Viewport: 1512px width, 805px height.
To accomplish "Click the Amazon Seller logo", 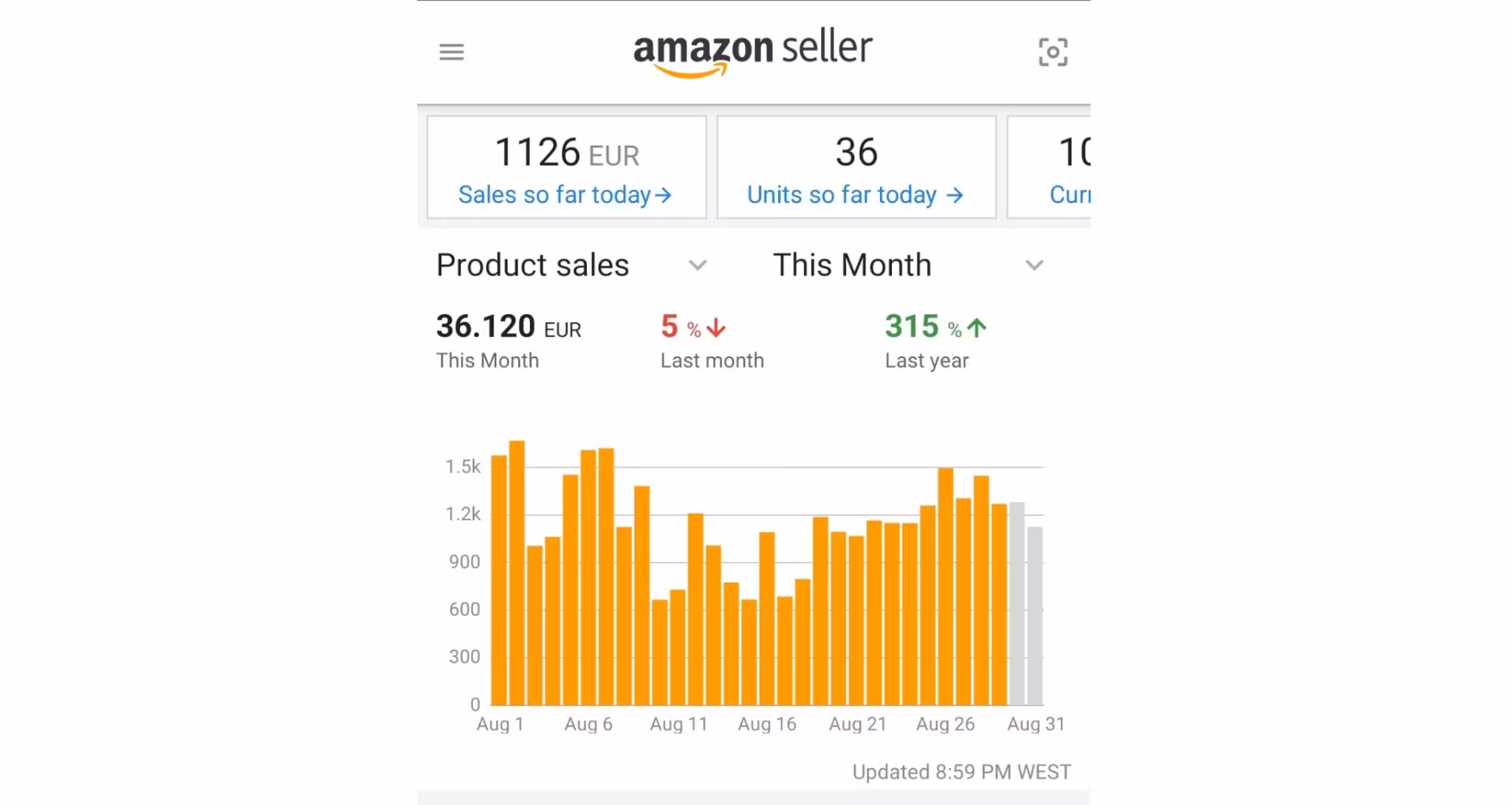I will point(752,53).
